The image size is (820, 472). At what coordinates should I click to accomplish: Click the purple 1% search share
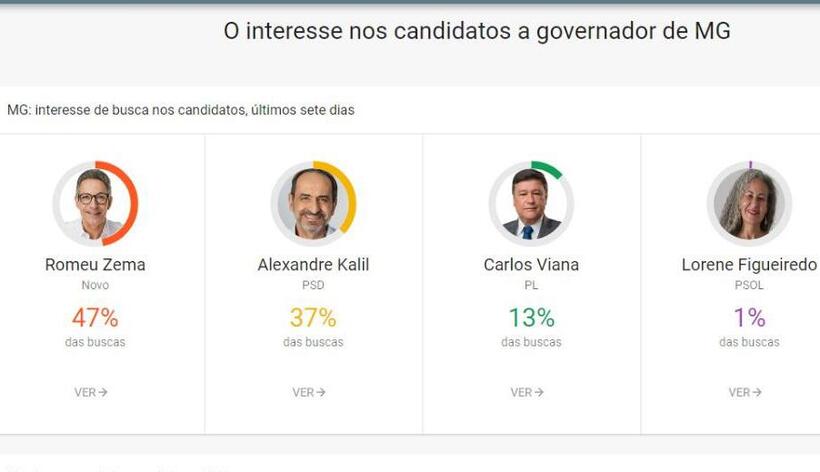[x=749, y=317]
